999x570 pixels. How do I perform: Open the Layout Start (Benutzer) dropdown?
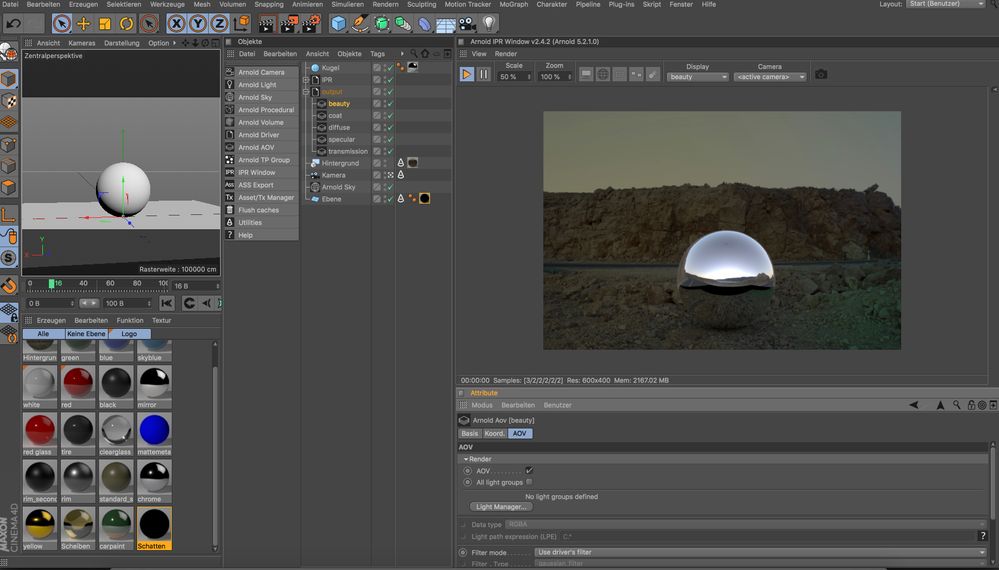tap(946, 4)
